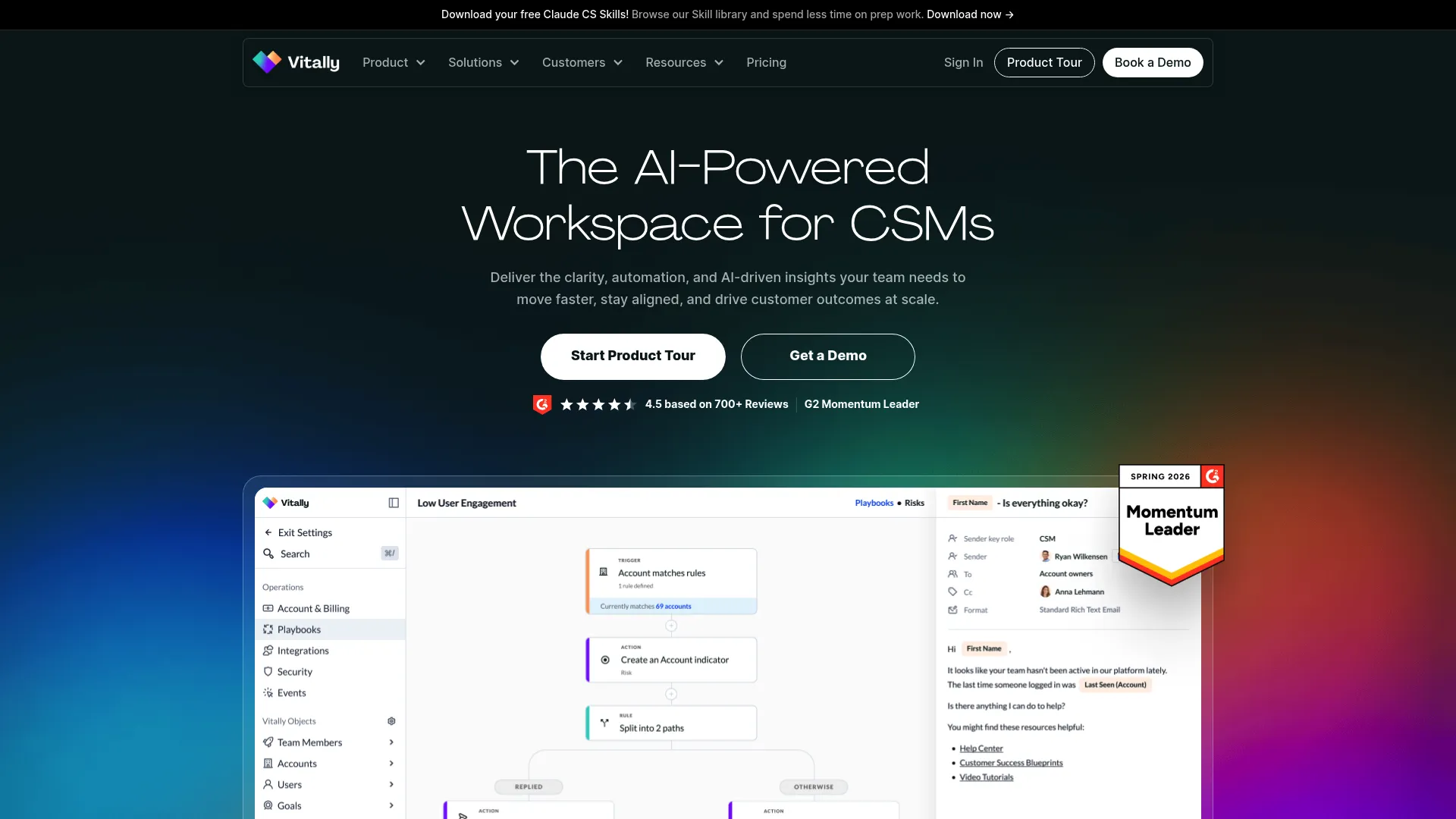Click the Search magnifier icon in sidebar
The width and height of the screenshot is (1456, 819).
click(x=268, y=554)
